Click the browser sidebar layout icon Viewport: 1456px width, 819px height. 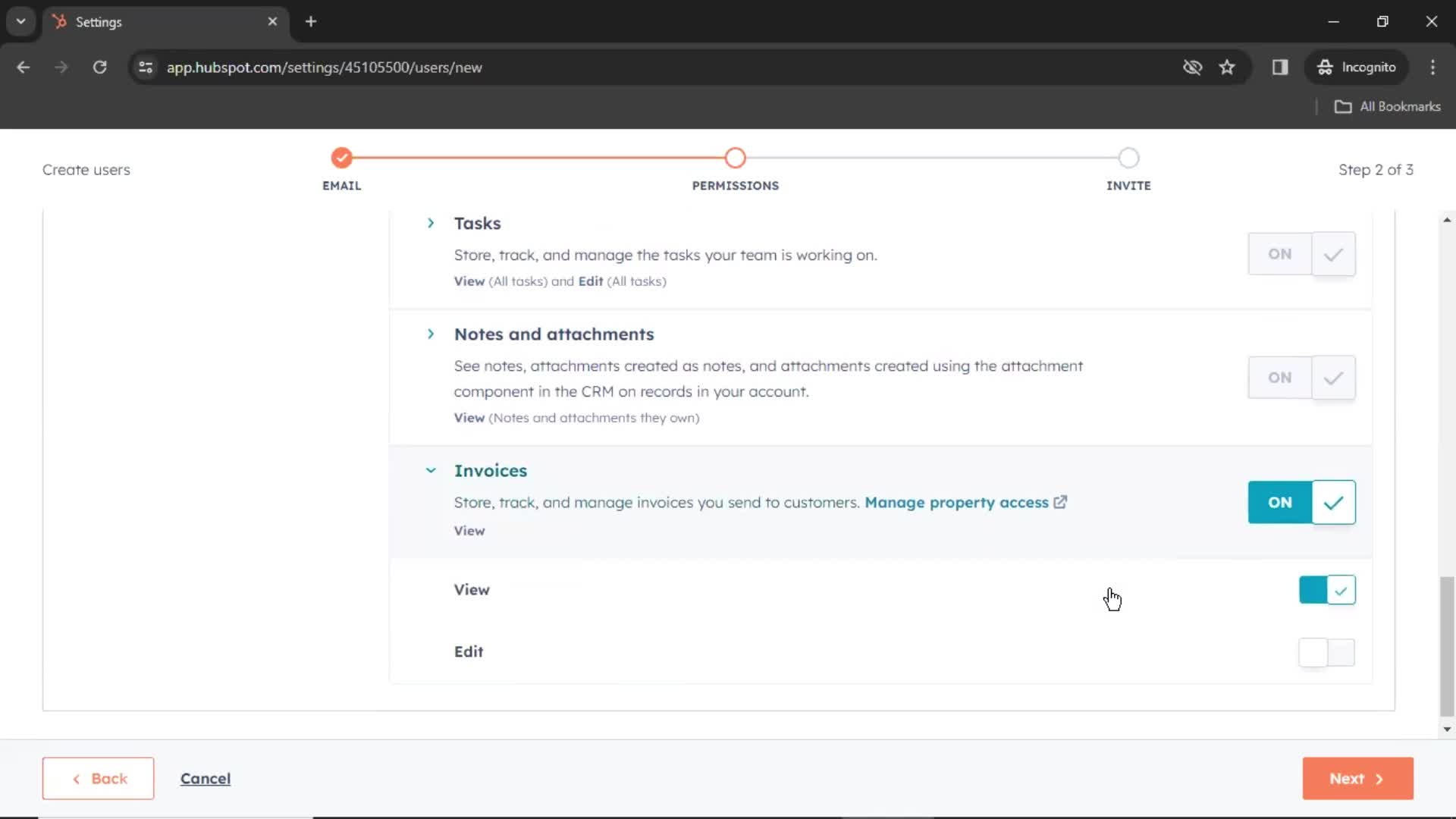tap(1279, 67)
